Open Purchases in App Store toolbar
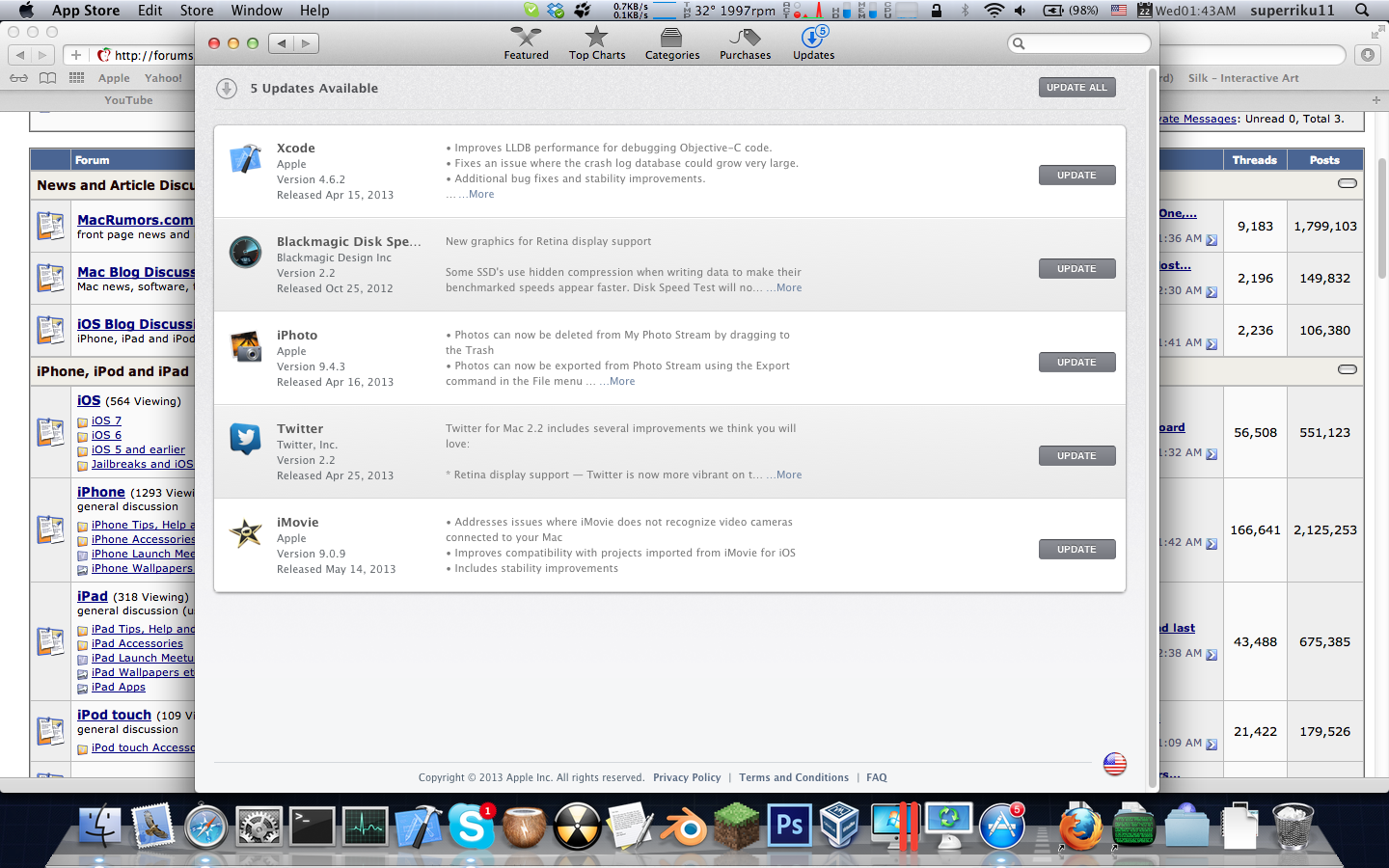 tap(745, 43)
